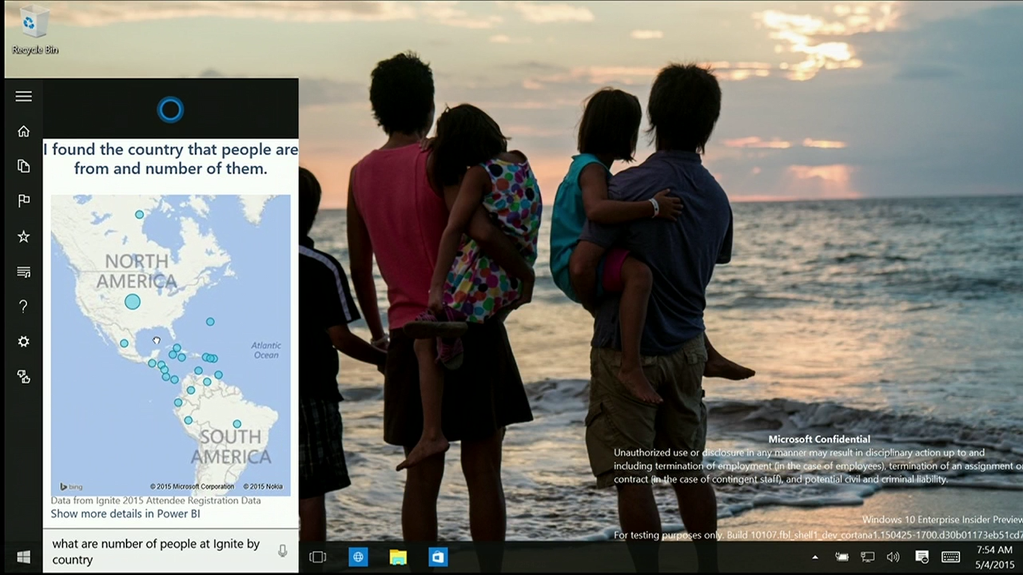Click the 'SOUTH AMERICA' map label
Viewport: 1023px width, 575px height.
231,446
